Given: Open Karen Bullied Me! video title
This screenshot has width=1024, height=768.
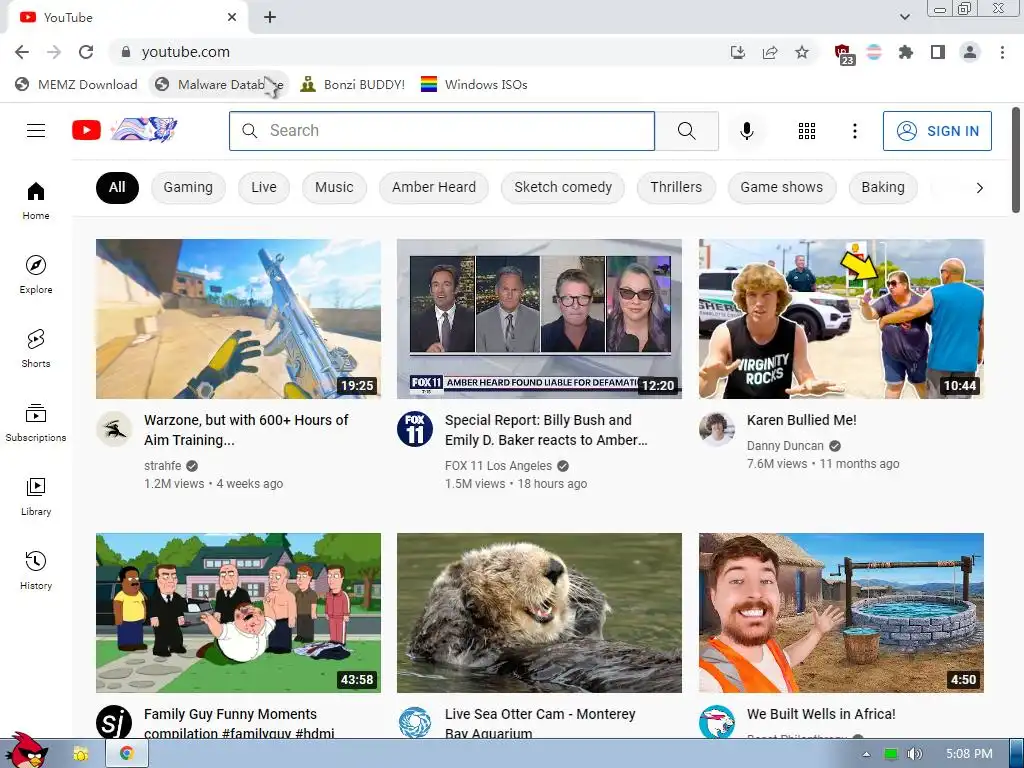Looking at the screenshot, I should [x=801, y=420].
